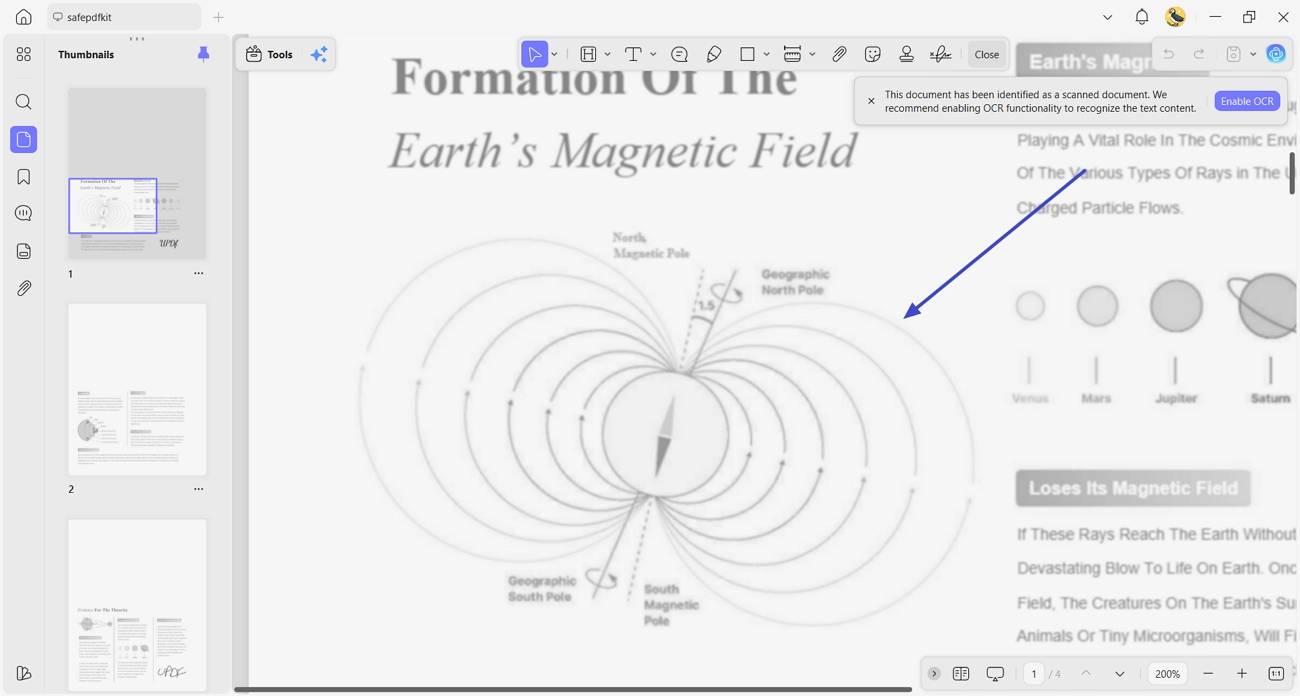Open the UPDF AI assistant round icon

pyautogui.click(x=1276, y=54)
